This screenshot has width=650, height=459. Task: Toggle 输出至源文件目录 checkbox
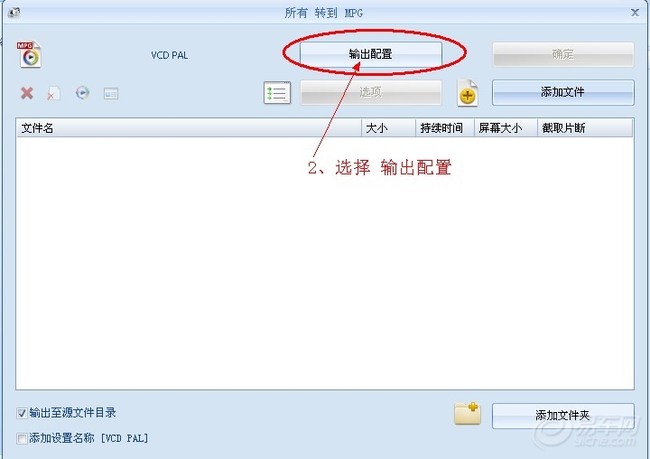22,413
